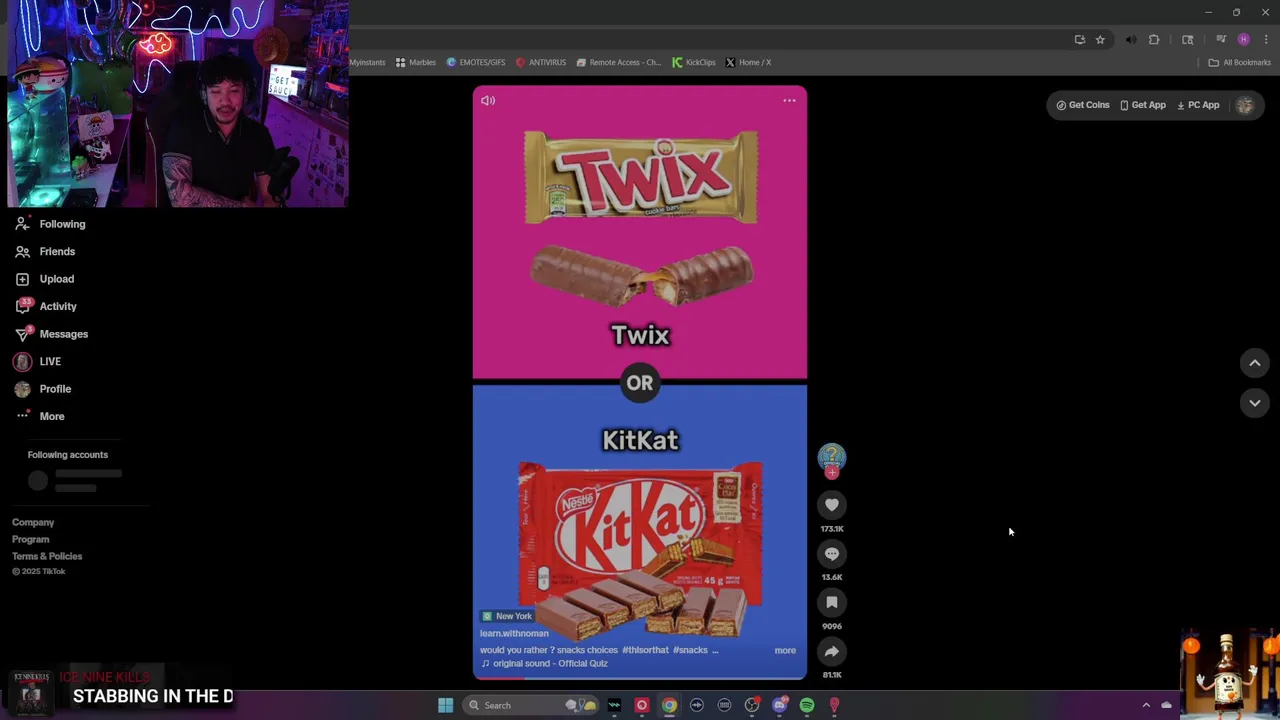Click the Twix option in the video

click(x=640, y=233)
